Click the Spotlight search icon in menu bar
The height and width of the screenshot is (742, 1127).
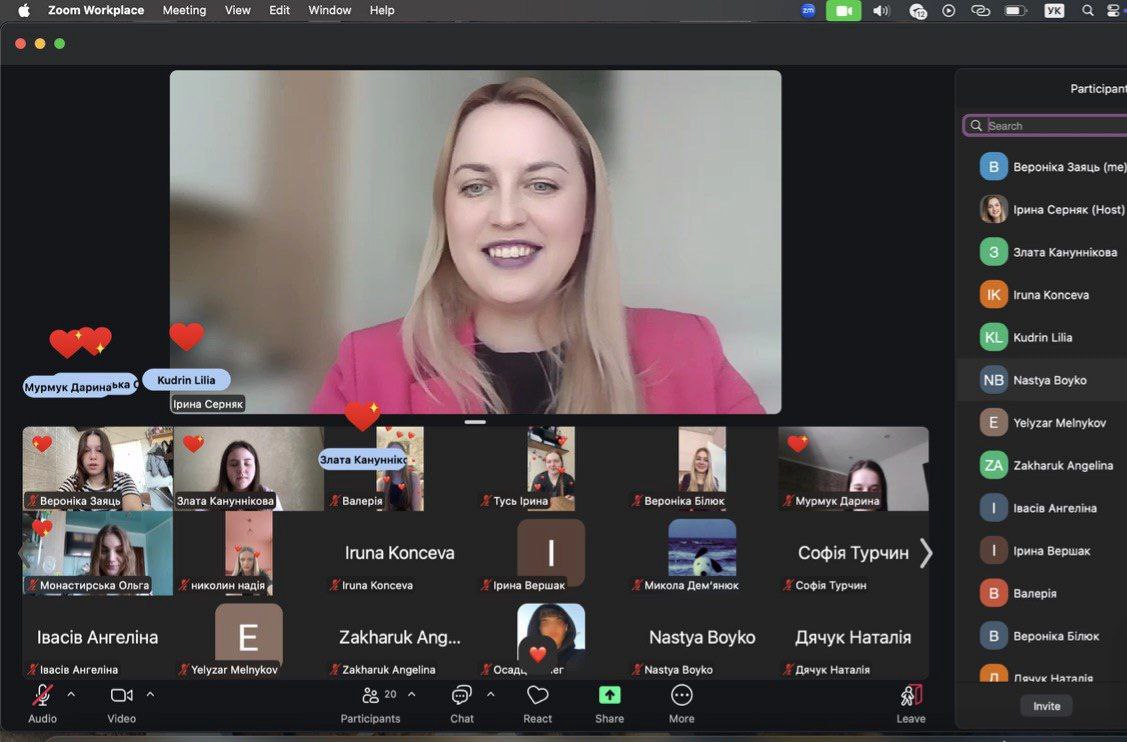(x=1087, y=11)
